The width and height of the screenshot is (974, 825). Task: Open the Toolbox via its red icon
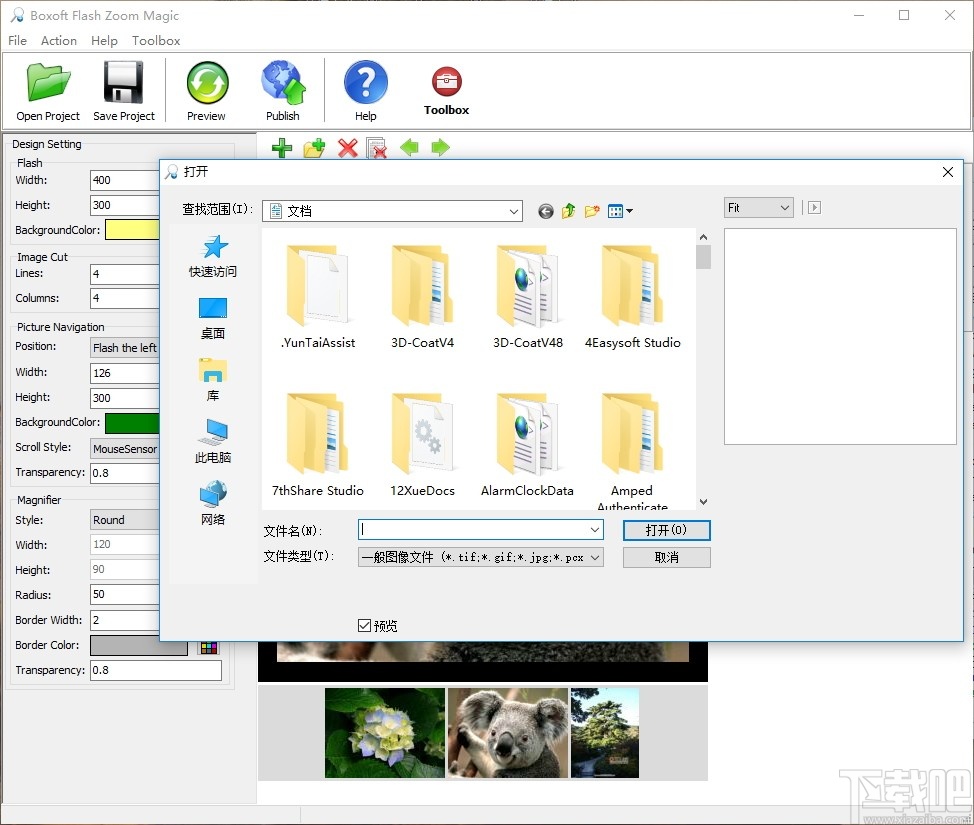pyautogui.click(x=445, y=80)
